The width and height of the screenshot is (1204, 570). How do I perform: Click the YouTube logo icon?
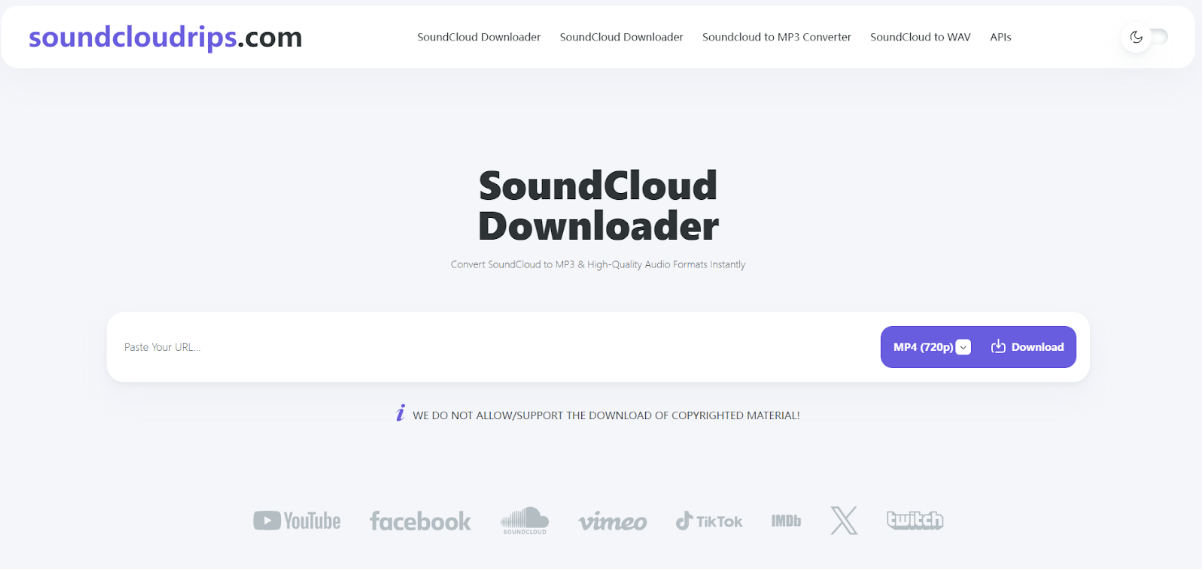pyautogui.click(x=296, y=521)
